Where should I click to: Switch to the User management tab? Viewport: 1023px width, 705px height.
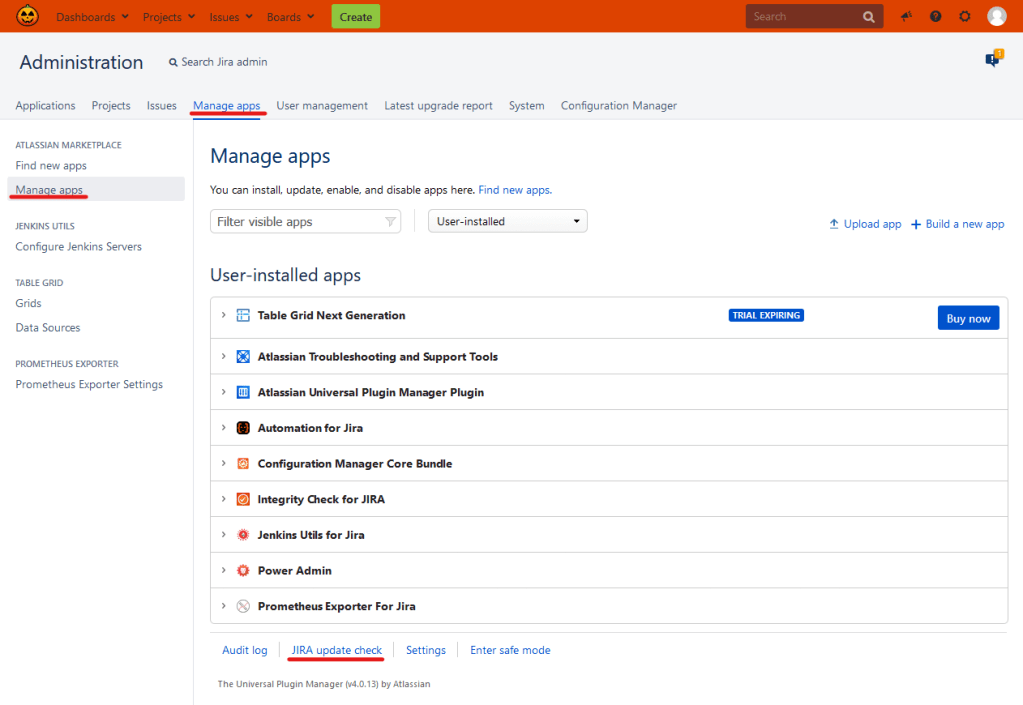(322, 106)
